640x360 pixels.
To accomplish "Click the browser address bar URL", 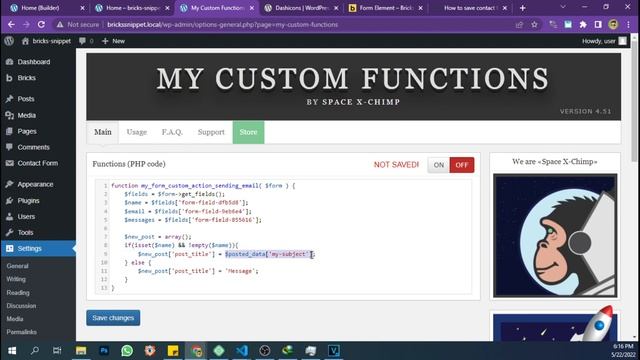I will [222, 24].
